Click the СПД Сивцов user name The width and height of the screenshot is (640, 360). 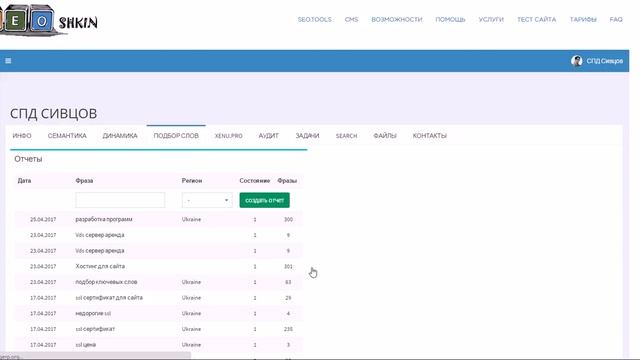604,61
